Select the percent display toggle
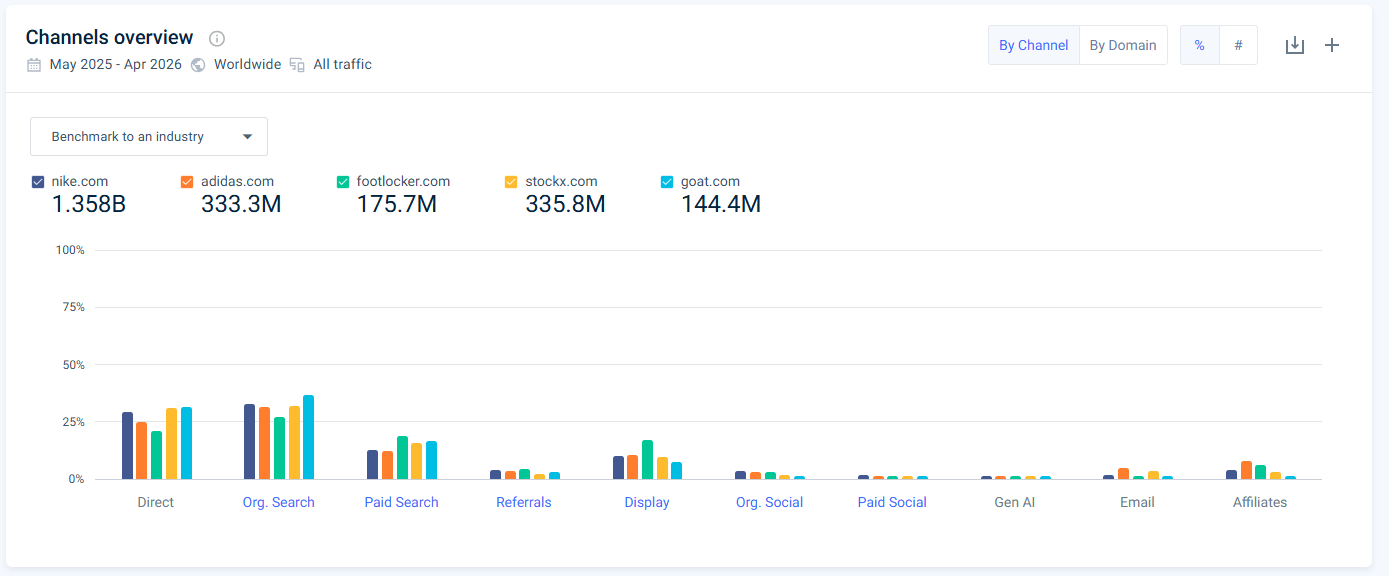 click(x=1200, y=45)
